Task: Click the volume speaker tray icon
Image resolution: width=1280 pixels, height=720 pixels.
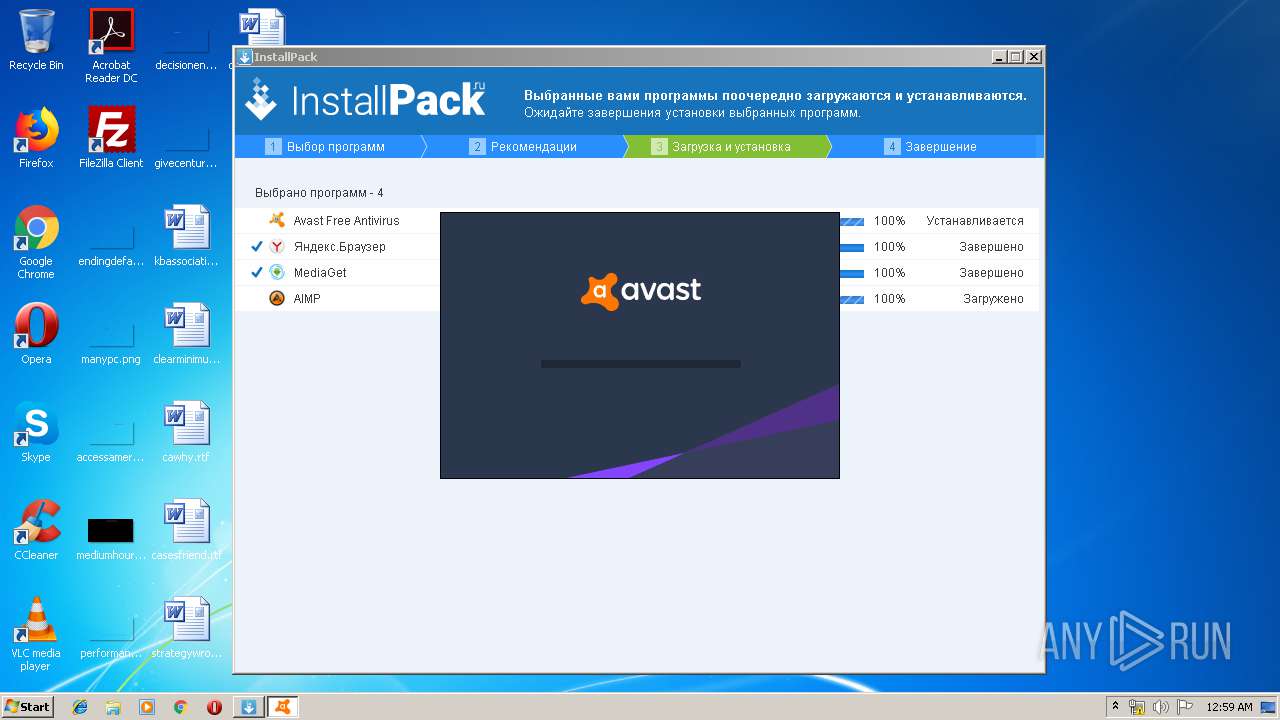Action: [x=1161, y=707]
